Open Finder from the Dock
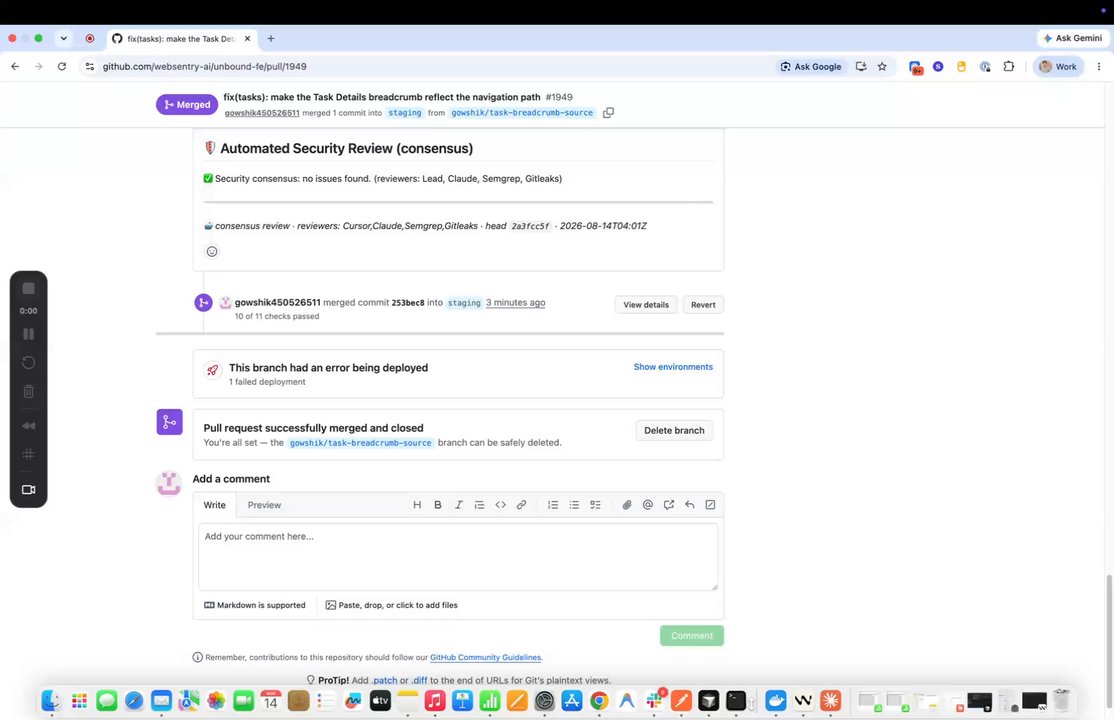Screen dimensions: 1114x720 pos(50,701)
